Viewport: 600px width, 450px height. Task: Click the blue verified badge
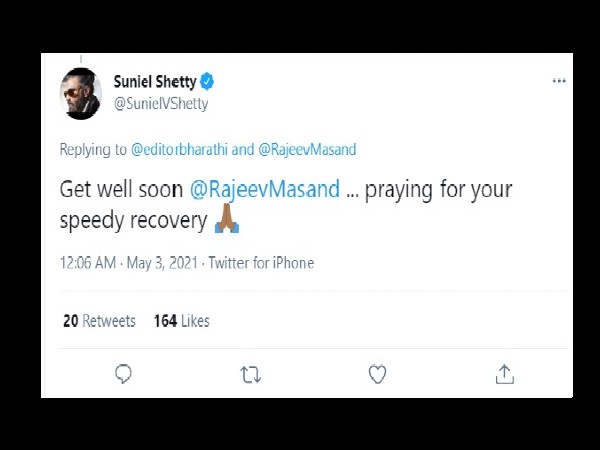pyautogui.click(x=207, y=81)
